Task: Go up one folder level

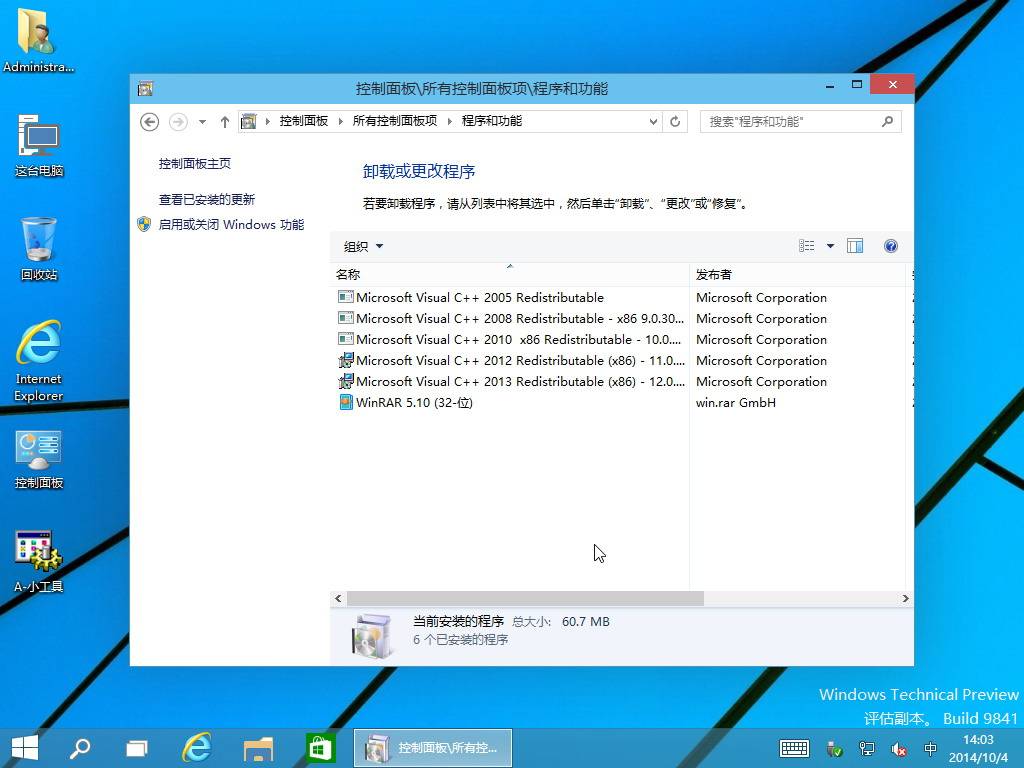Action: (x=225, y=122)
